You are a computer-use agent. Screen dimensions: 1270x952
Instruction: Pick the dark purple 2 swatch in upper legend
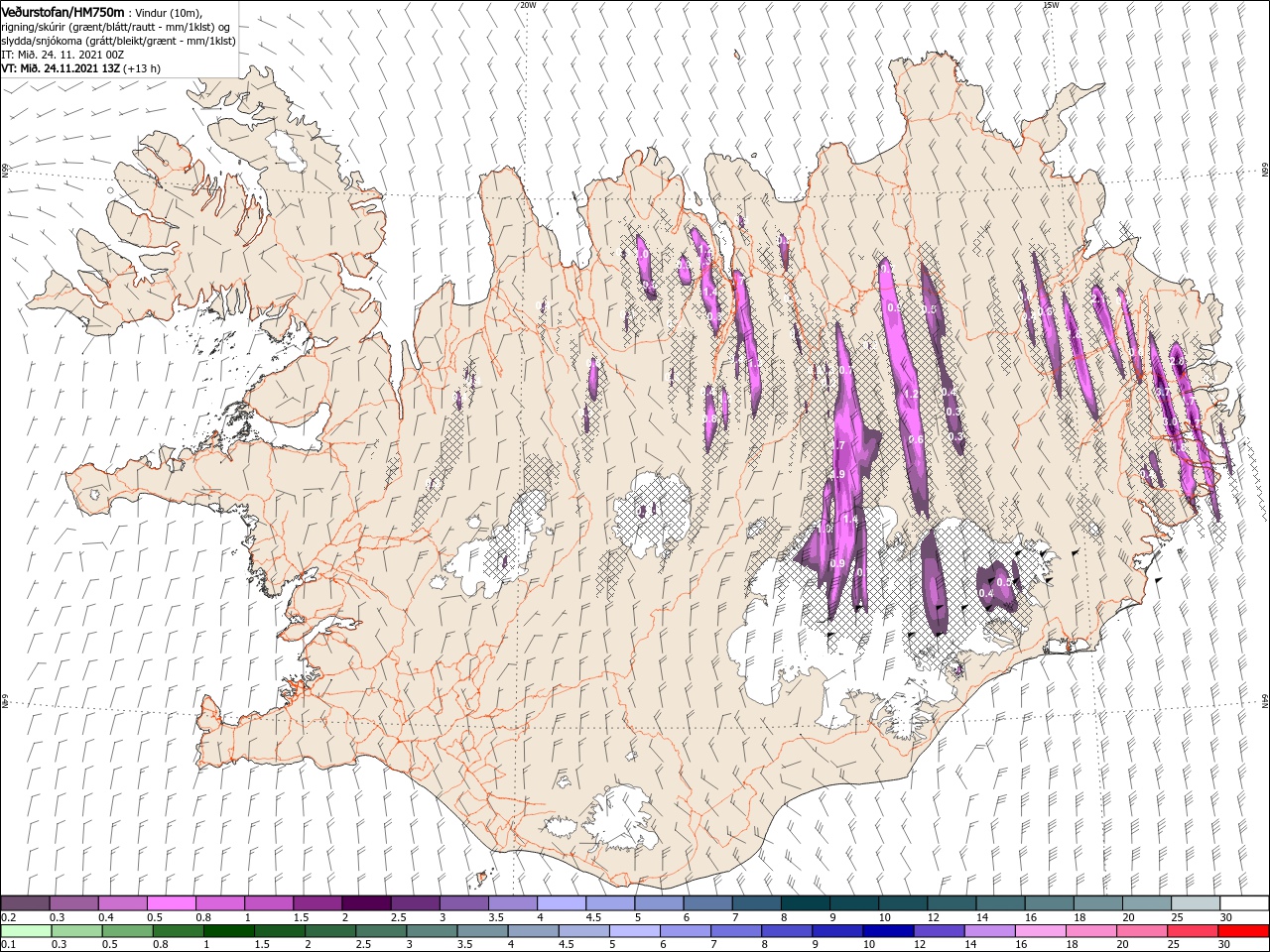click(x=366, y=903)
